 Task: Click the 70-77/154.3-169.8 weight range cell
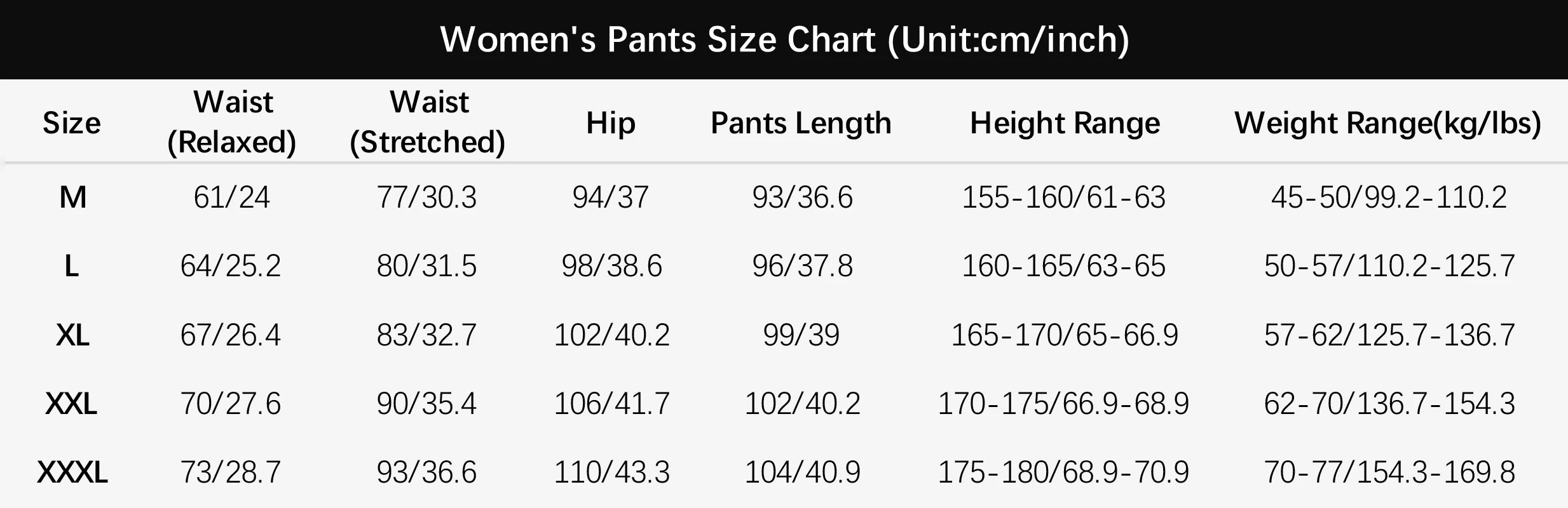coord(1389,472)
